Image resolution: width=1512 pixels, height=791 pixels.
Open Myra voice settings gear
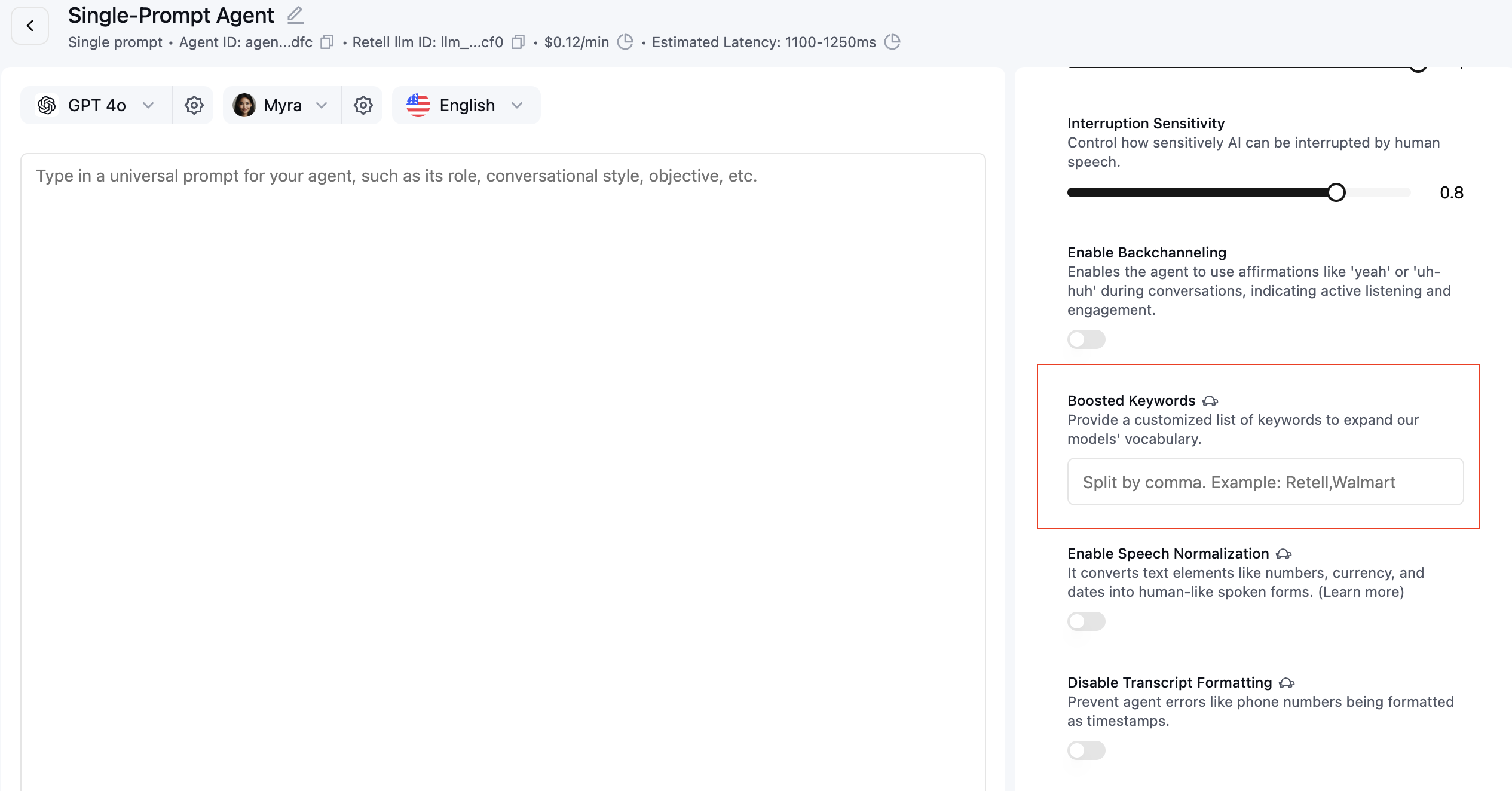(363, 105)
